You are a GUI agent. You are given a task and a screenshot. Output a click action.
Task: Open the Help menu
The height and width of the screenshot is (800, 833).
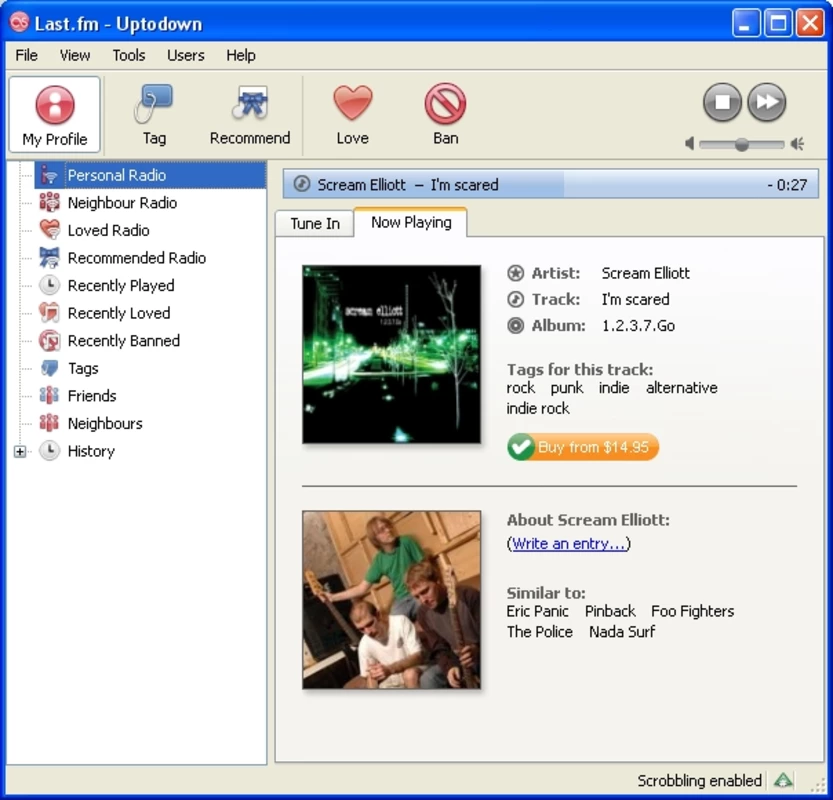click(241, 55)
